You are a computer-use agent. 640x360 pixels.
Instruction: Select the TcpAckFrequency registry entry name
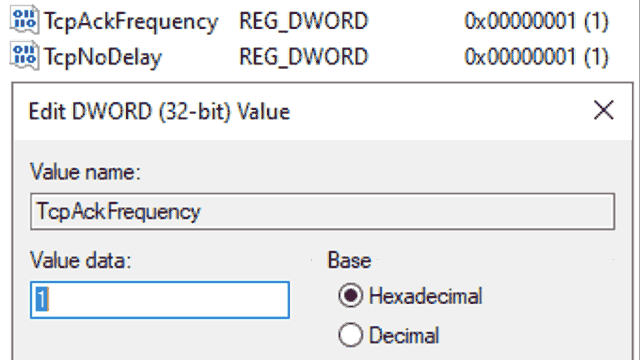[x=131, y=21]
